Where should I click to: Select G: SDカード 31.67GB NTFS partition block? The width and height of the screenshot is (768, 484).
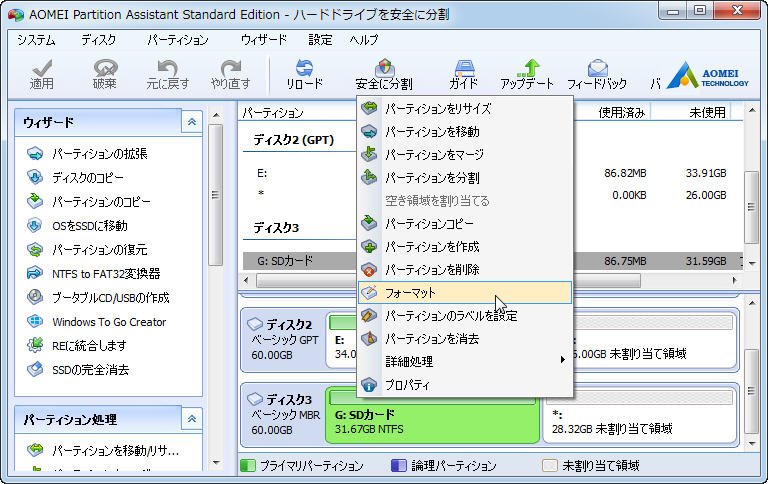[x=432, y=416]
